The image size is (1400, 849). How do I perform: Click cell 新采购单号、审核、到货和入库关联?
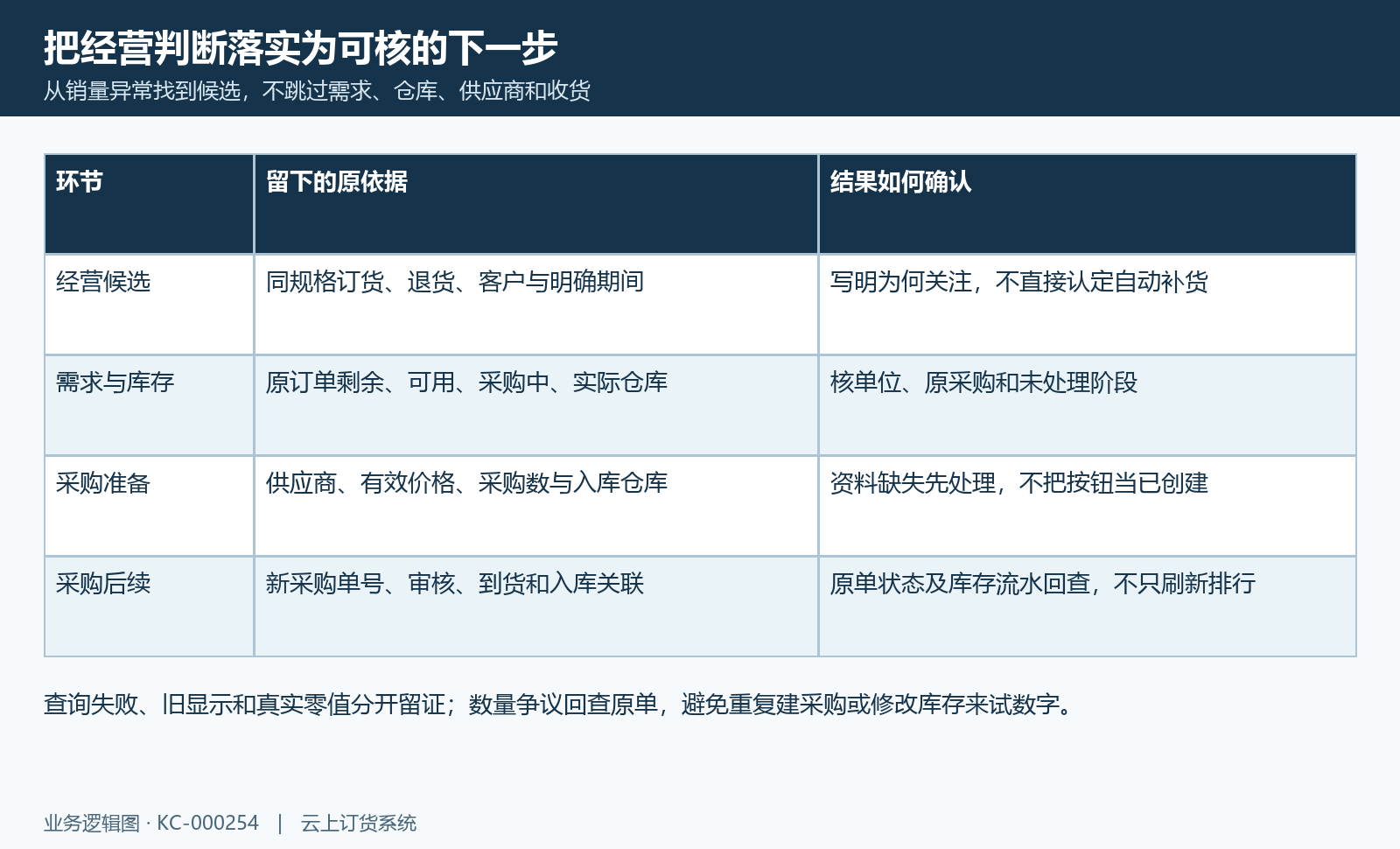(536, 607)
